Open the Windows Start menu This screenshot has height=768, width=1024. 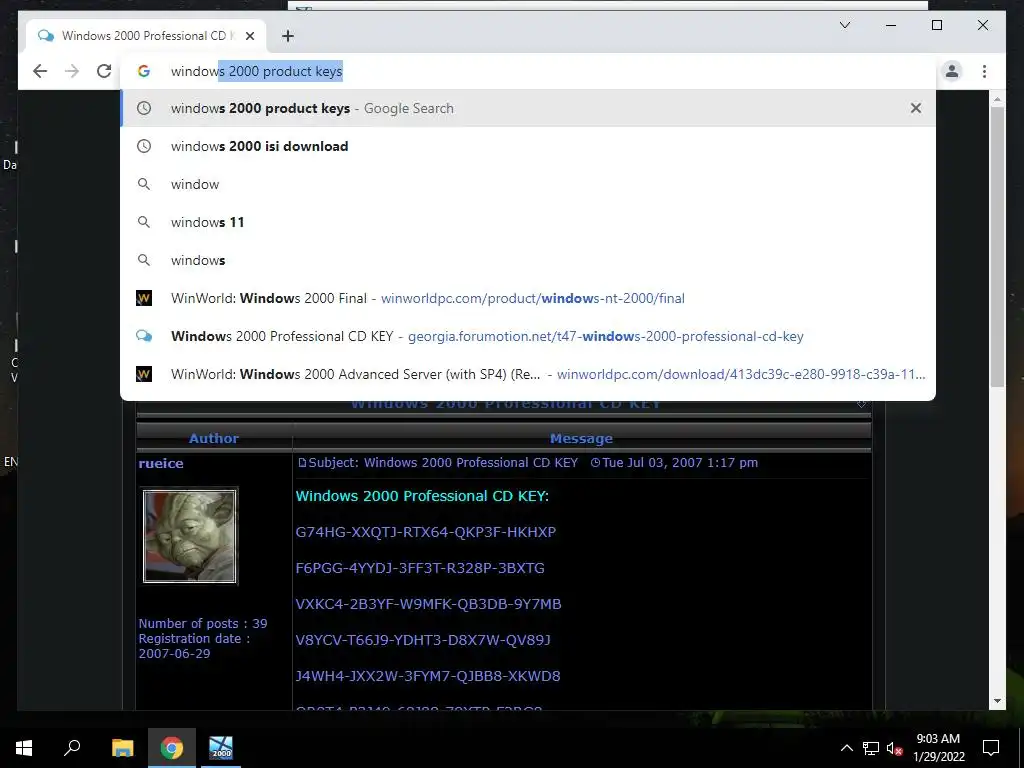[24, 748]
